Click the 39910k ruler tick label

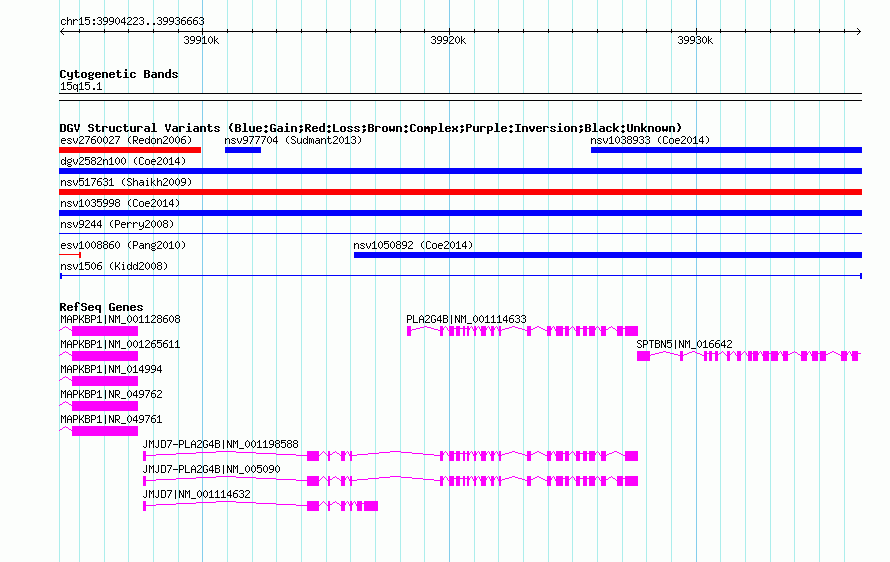[x=201, y=40]
